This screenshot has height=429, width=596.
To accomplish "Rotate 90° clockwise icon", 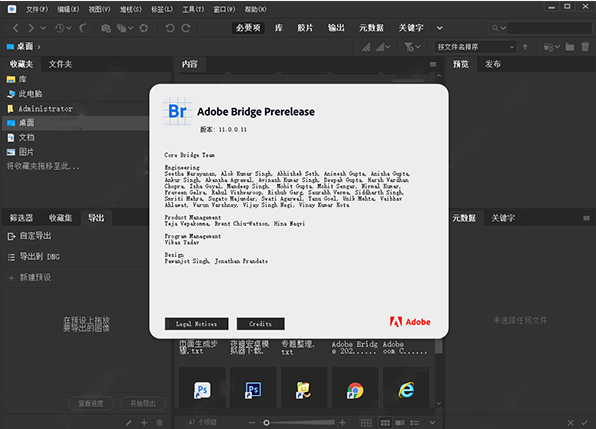I will coord(186,28).
